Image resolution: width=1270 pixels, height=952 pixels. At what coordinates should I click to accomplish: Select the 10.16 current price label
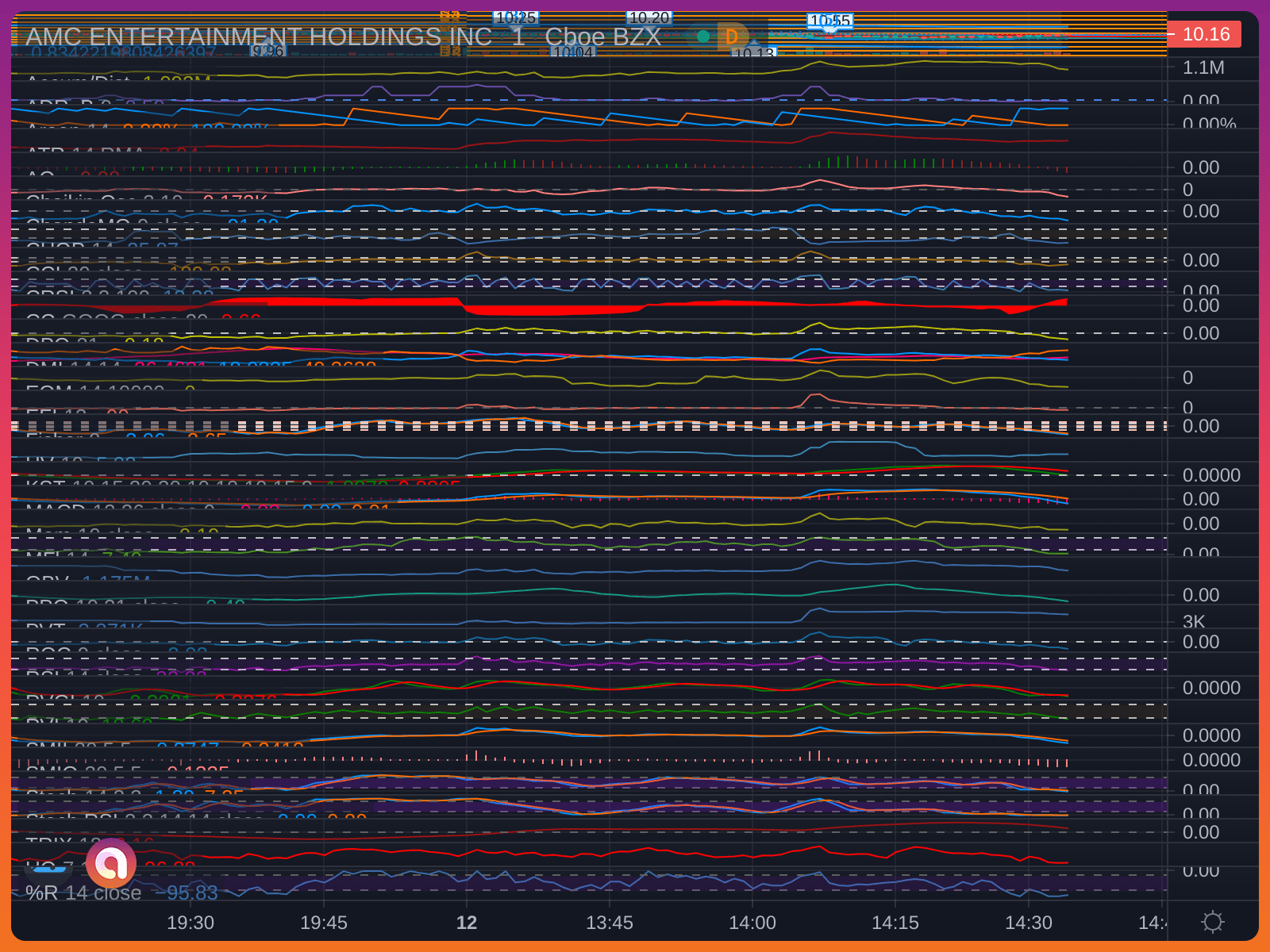tap(1206, 34)
